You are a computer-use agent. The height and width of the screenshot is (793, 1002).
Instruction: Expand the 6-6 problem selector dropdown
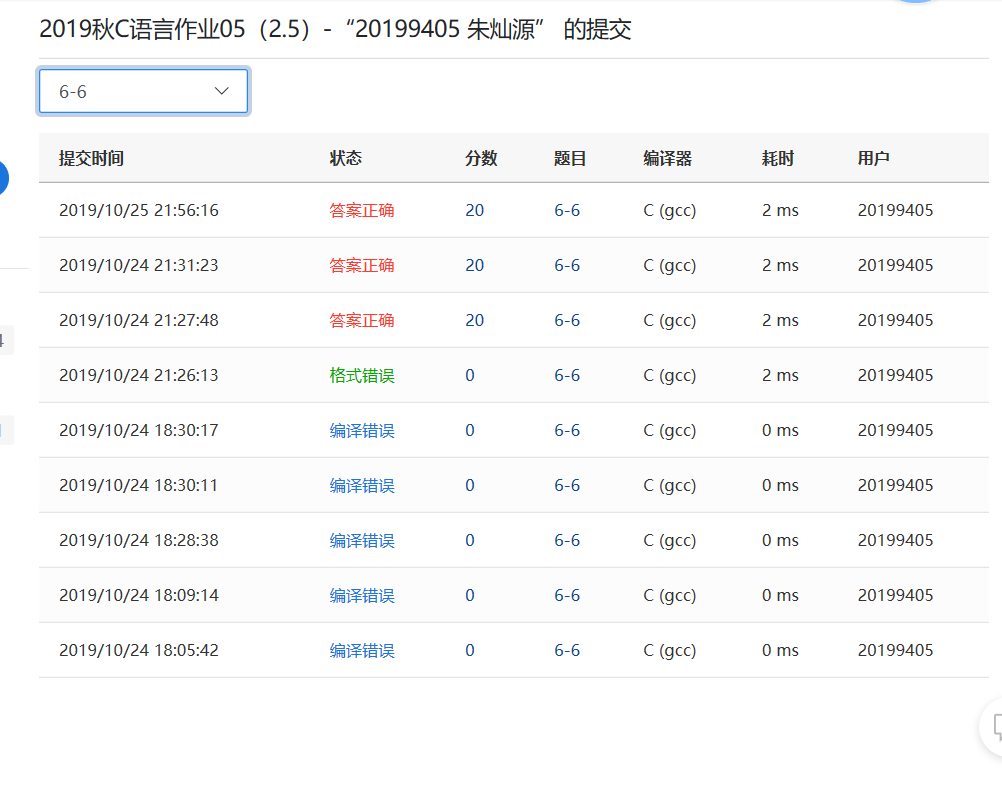(143, 91)
